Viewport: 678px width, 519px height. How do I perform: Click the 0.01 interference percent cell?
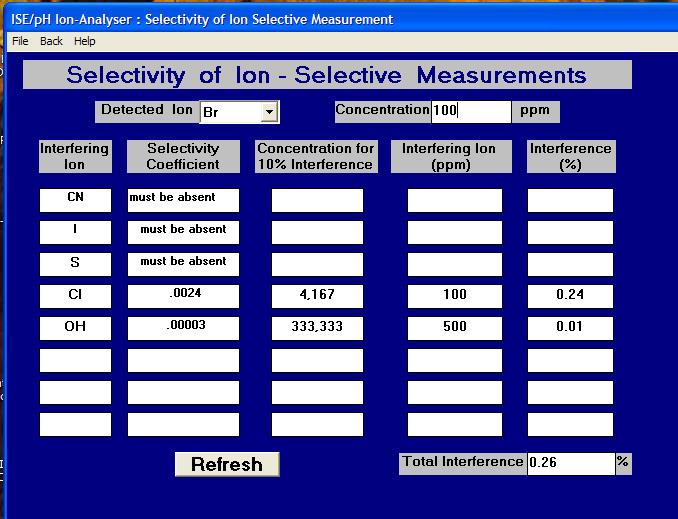tap(570, 328)
